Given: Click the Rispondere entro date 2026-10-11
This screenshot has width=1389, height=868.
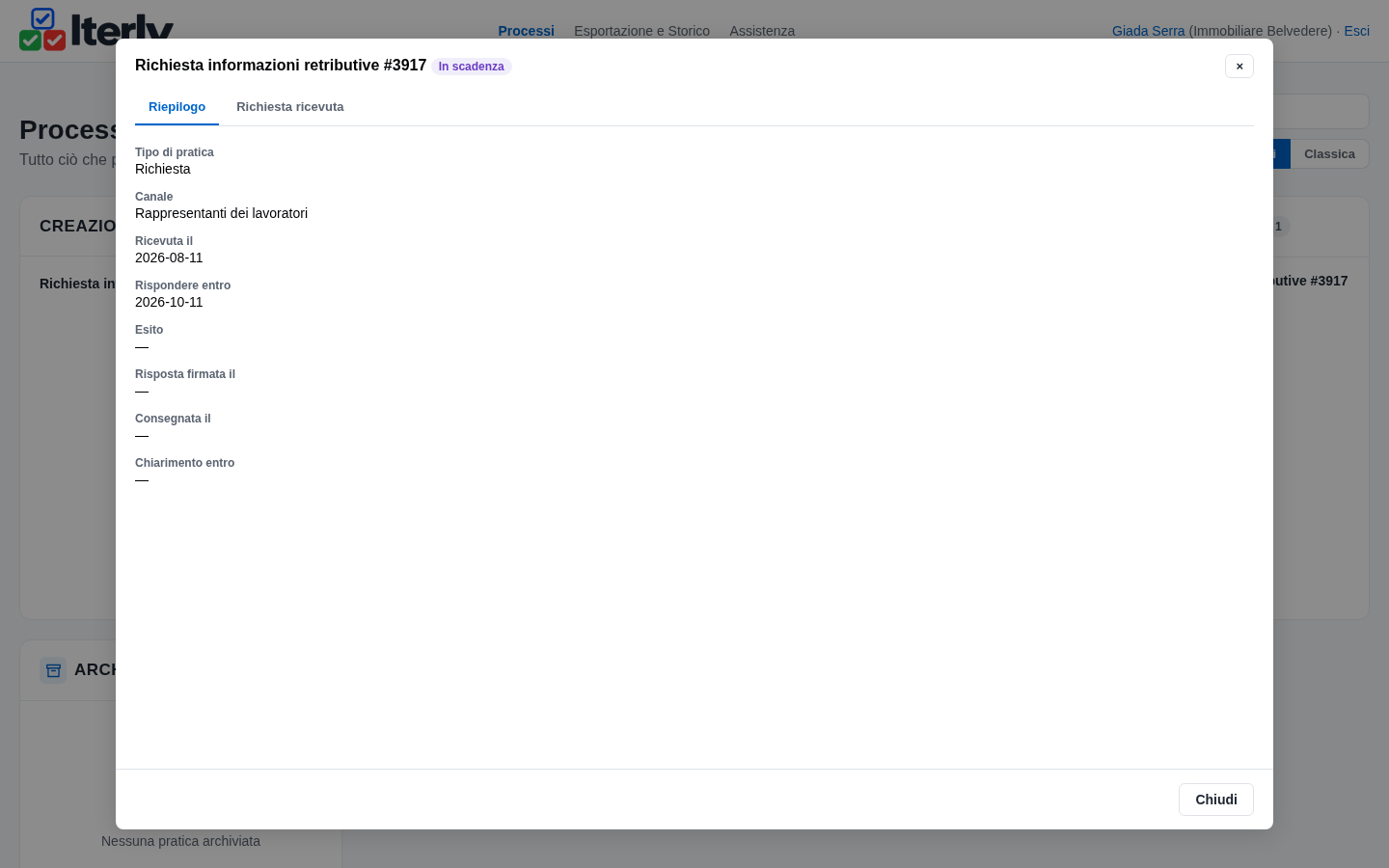Looking at the screenshot, I should click(x=169, y=302).
